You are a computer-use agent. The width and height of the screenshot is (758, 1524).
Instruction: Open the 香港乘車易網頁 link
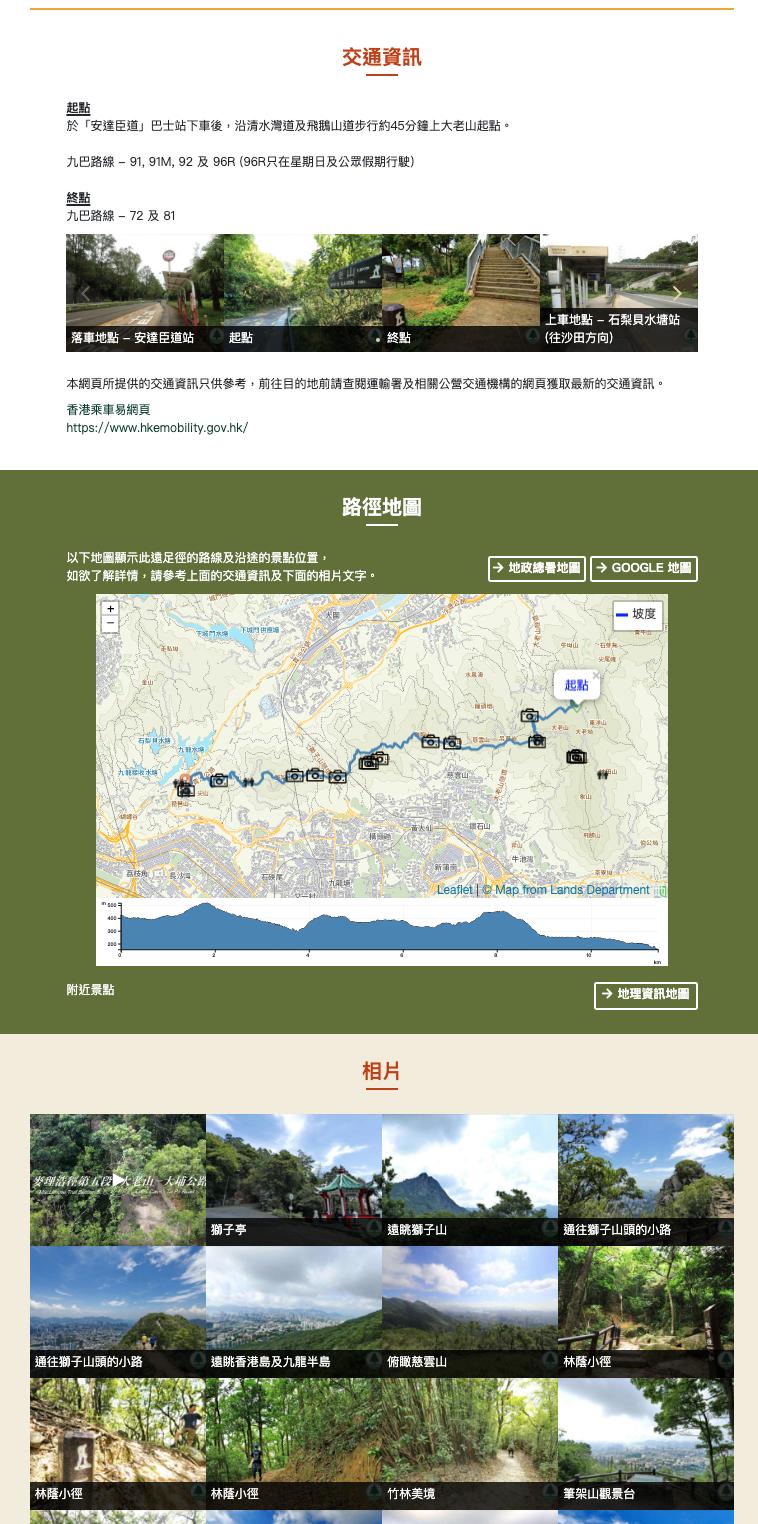coord(108,410)
